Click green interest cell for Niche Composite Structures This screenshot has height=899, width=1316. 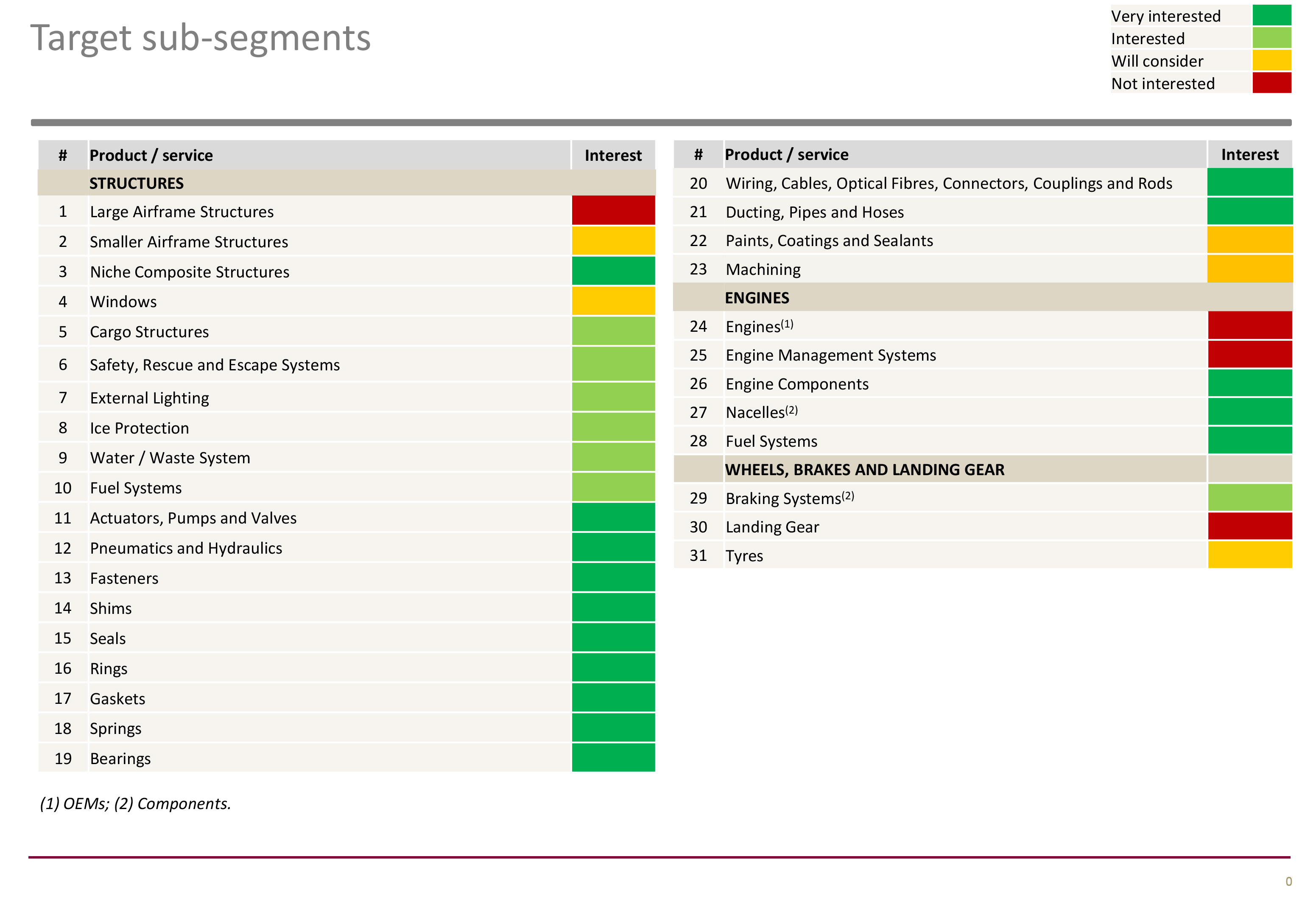click(613, 272)
